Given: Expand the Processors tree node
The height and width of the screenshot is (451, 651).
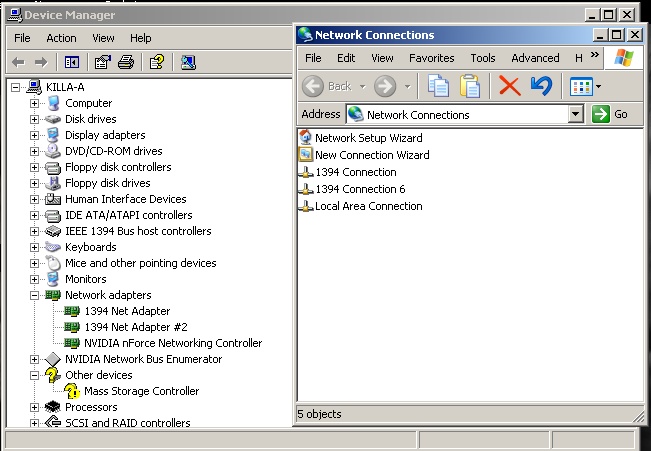Looking at the screenshot, I should 35,407.
